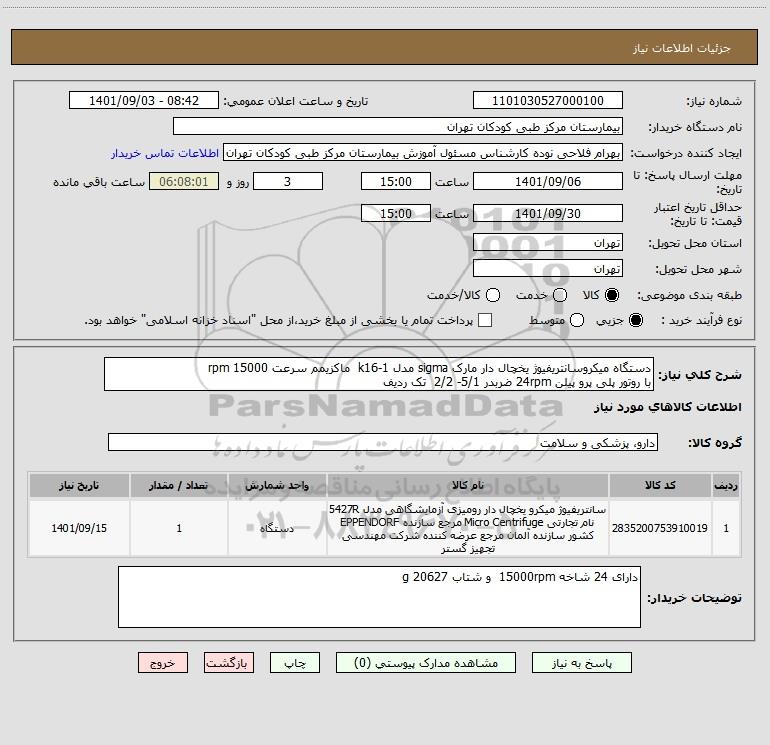Image resolution: width=770 pixels, height=745 pixels.
Task: Click the buyer organization name field
Action: 398,127
